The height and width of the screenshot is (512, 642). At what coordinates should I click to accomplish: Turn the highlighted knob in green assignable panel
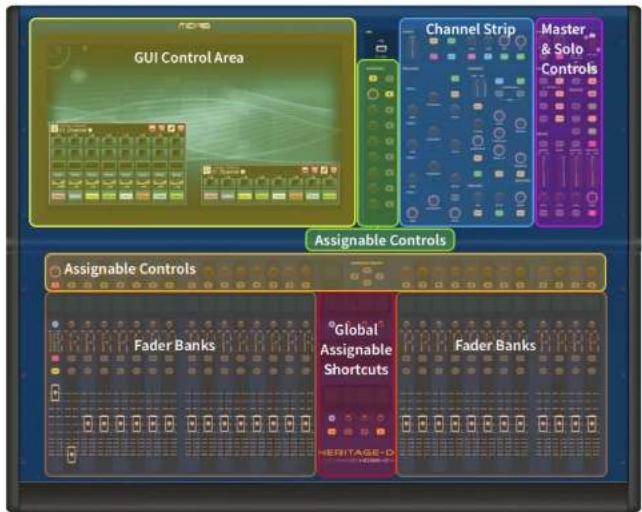click(373, 94)
